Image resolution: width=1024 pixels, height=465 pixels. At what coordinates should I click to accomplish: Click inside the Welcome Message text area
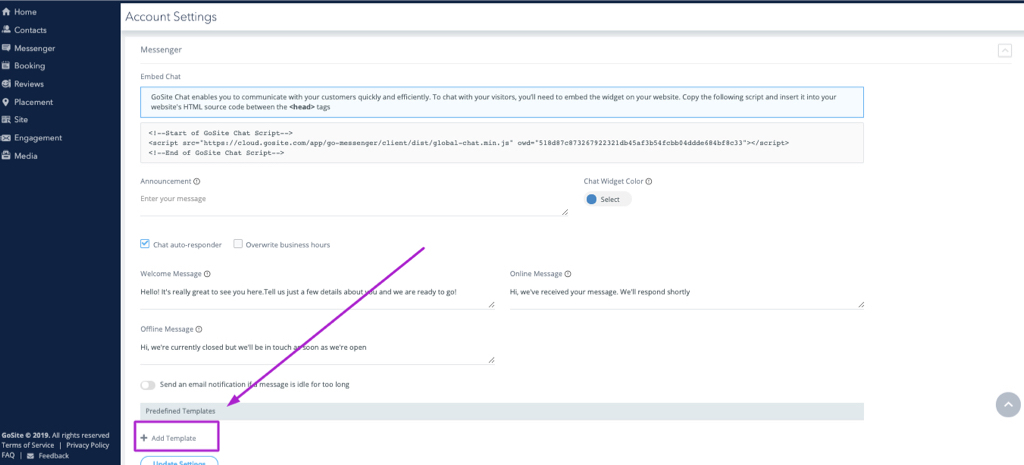tap(317, 296)
